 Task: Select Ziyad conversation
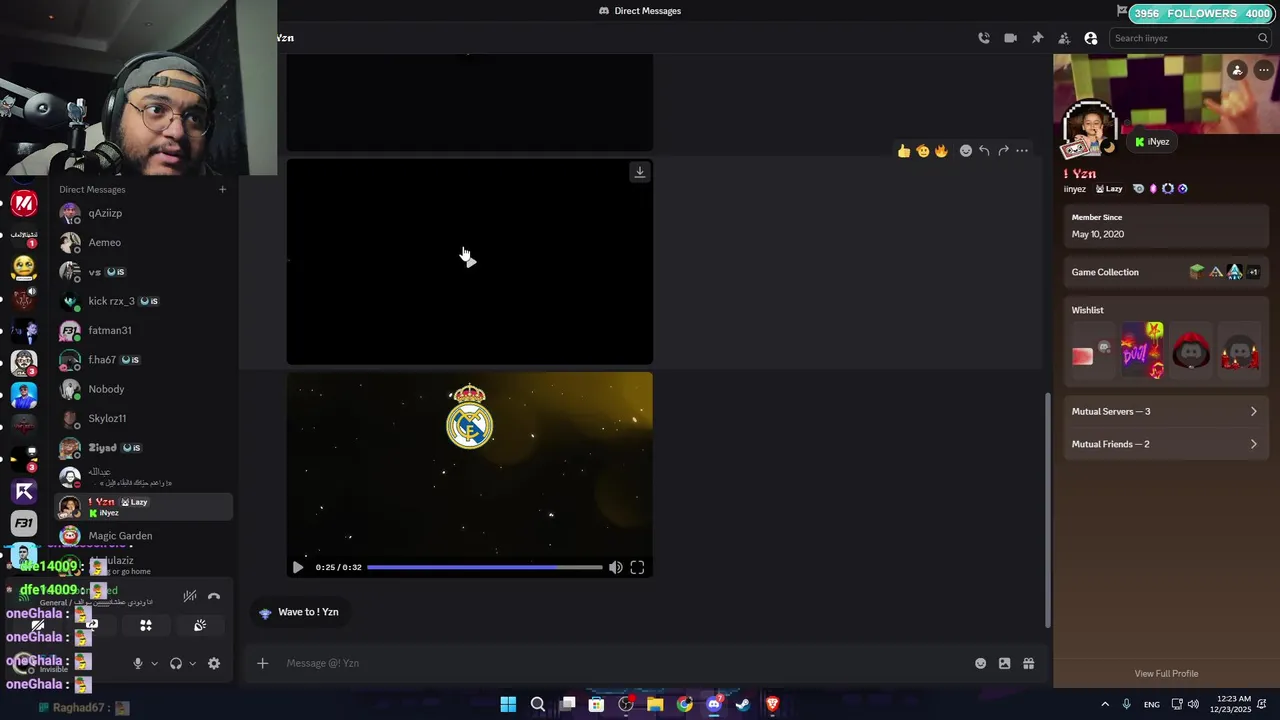tap(143, 448)
